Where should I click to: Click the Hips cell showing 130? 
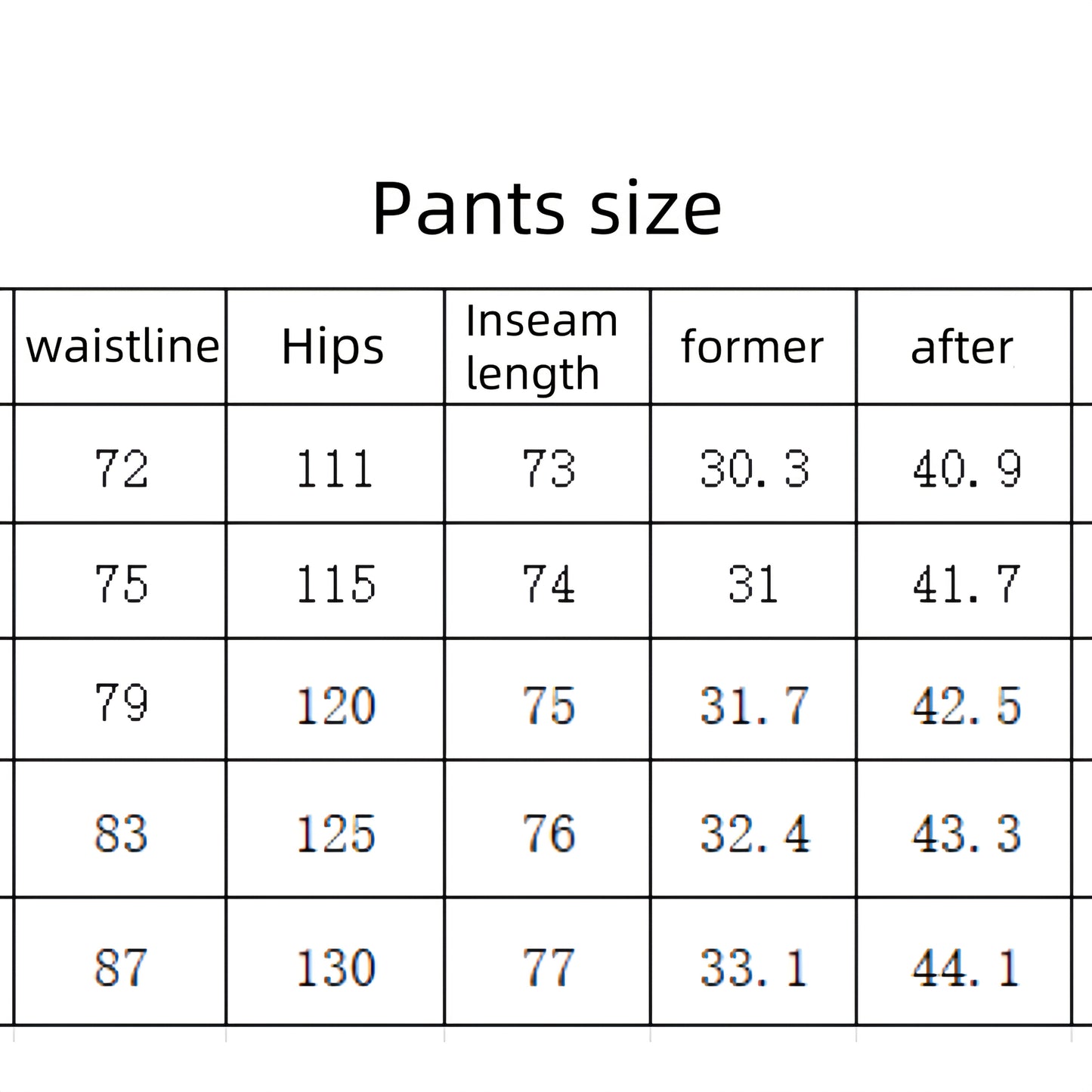tap(335, 967)
